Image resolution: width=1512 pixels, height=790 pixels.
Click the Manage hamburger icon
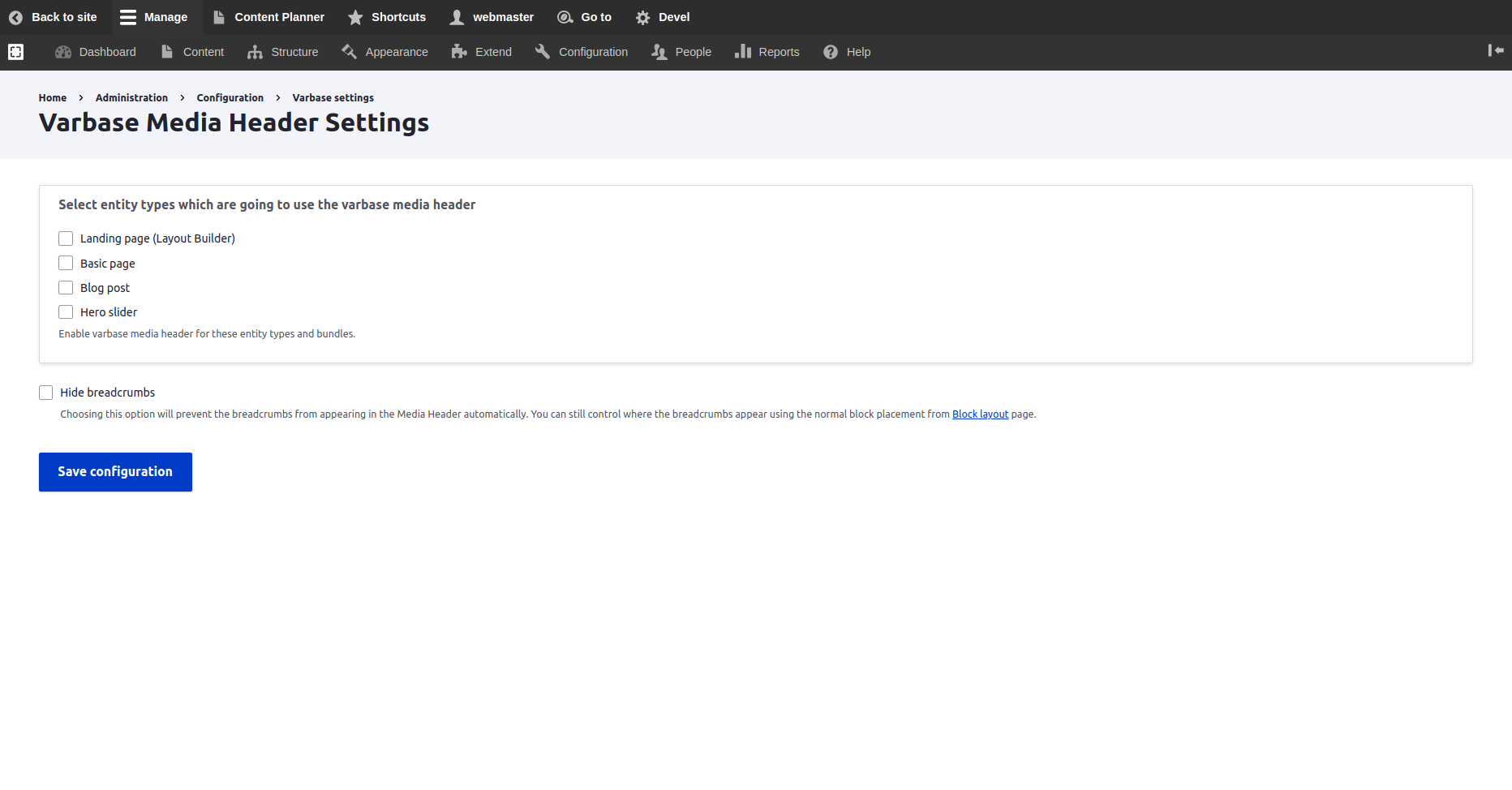[x=128, y=17]
